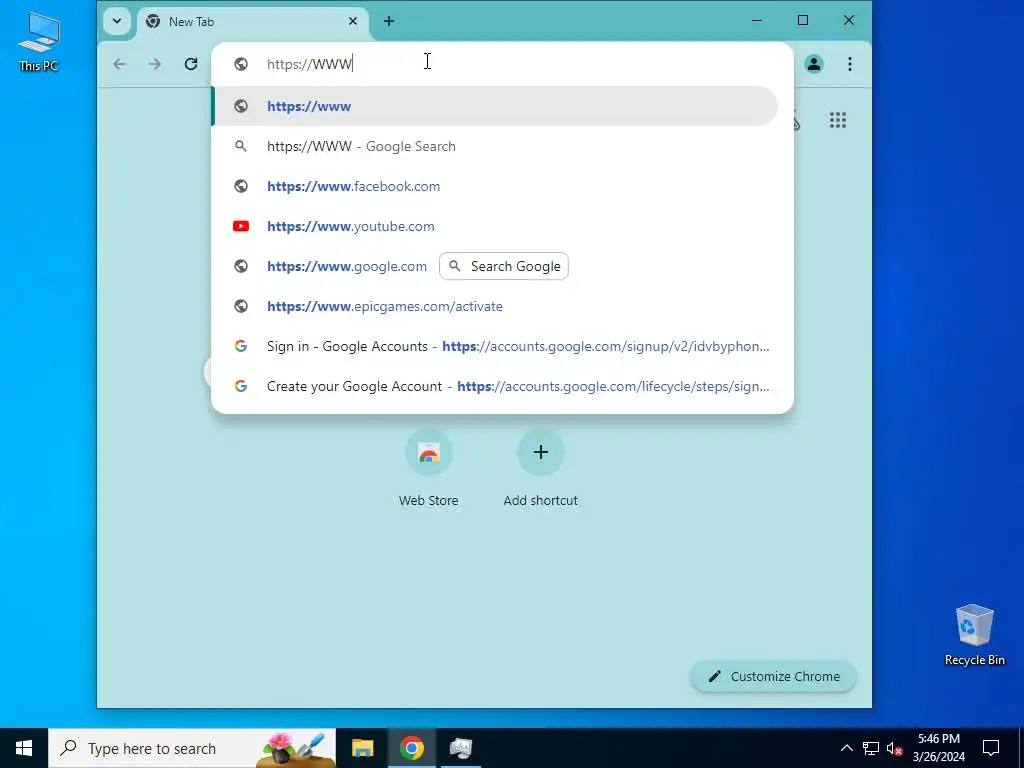Screen dimensions: 1024x768
Task: Go forward using the forward arrow
Action: click(x=155, y=64)
